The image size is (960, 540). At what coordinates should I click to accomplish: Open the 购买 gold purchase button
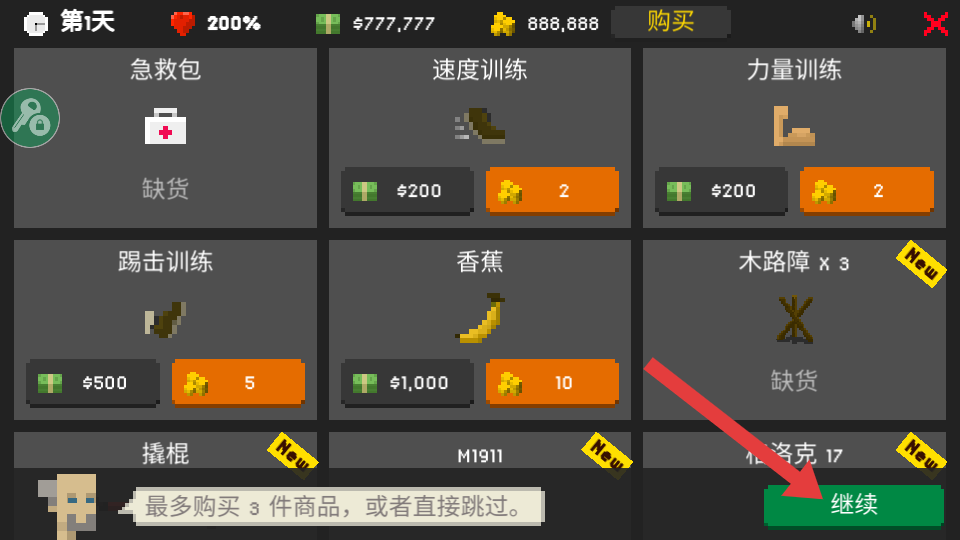tap(670, 23)
